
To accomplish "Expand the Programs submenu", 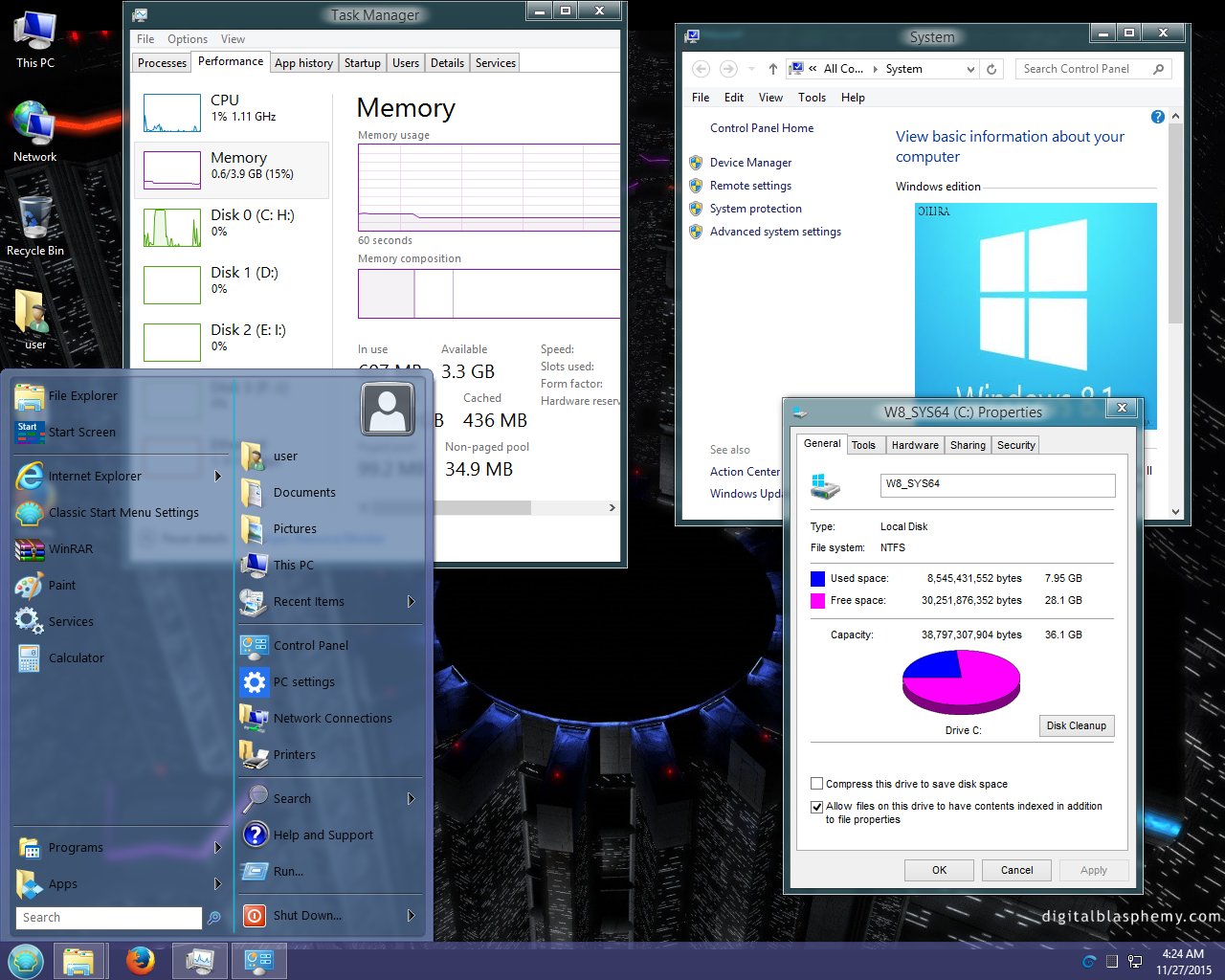I will [218, 847].
